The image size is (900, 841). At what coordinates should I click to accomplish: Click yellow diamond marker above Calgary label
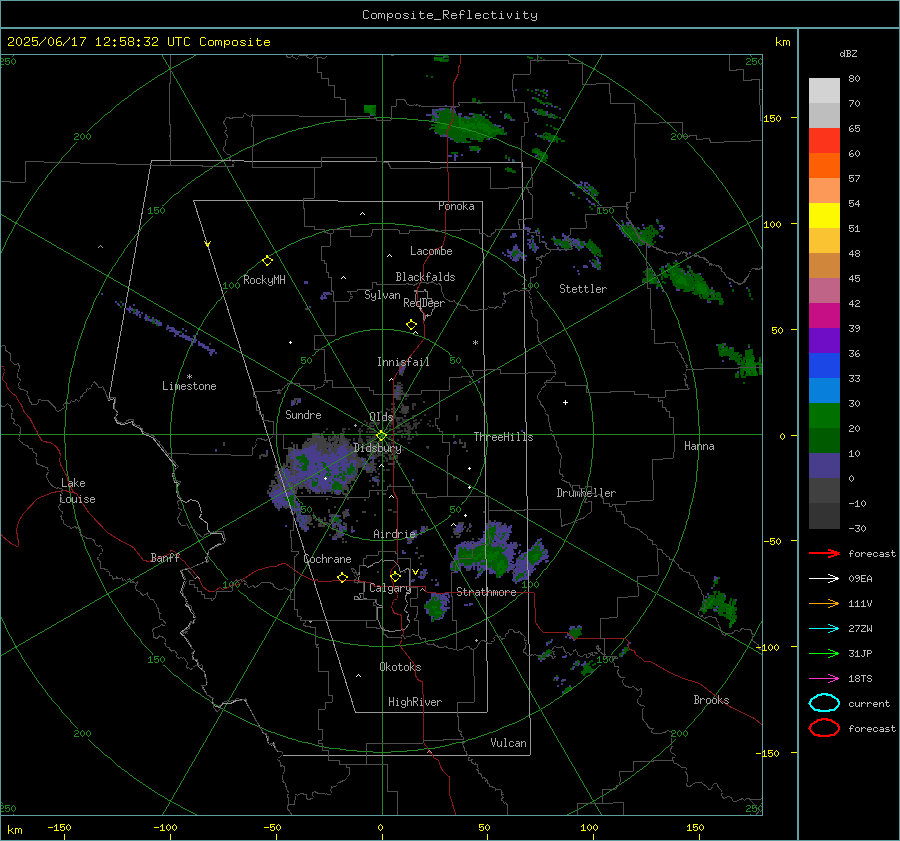[x=395, y=576]
